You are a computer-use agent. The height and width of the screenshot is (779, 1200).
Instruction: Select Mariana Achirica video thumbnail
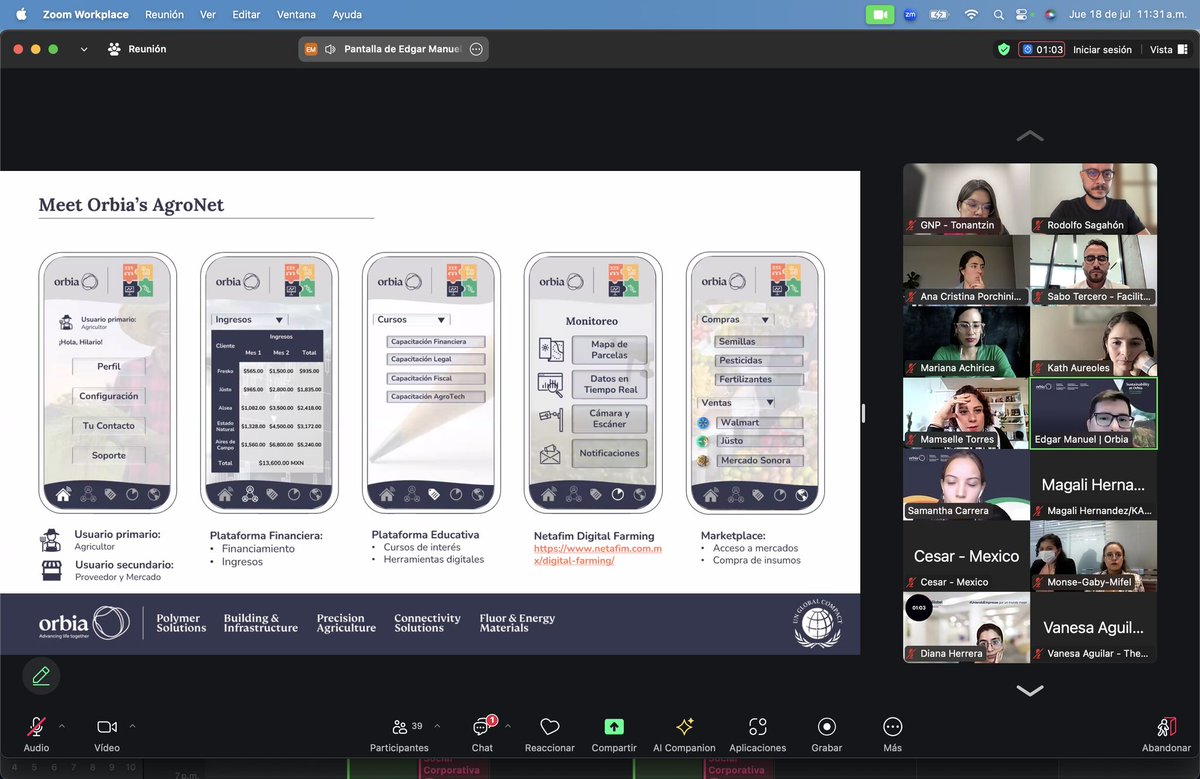[966, 341]
